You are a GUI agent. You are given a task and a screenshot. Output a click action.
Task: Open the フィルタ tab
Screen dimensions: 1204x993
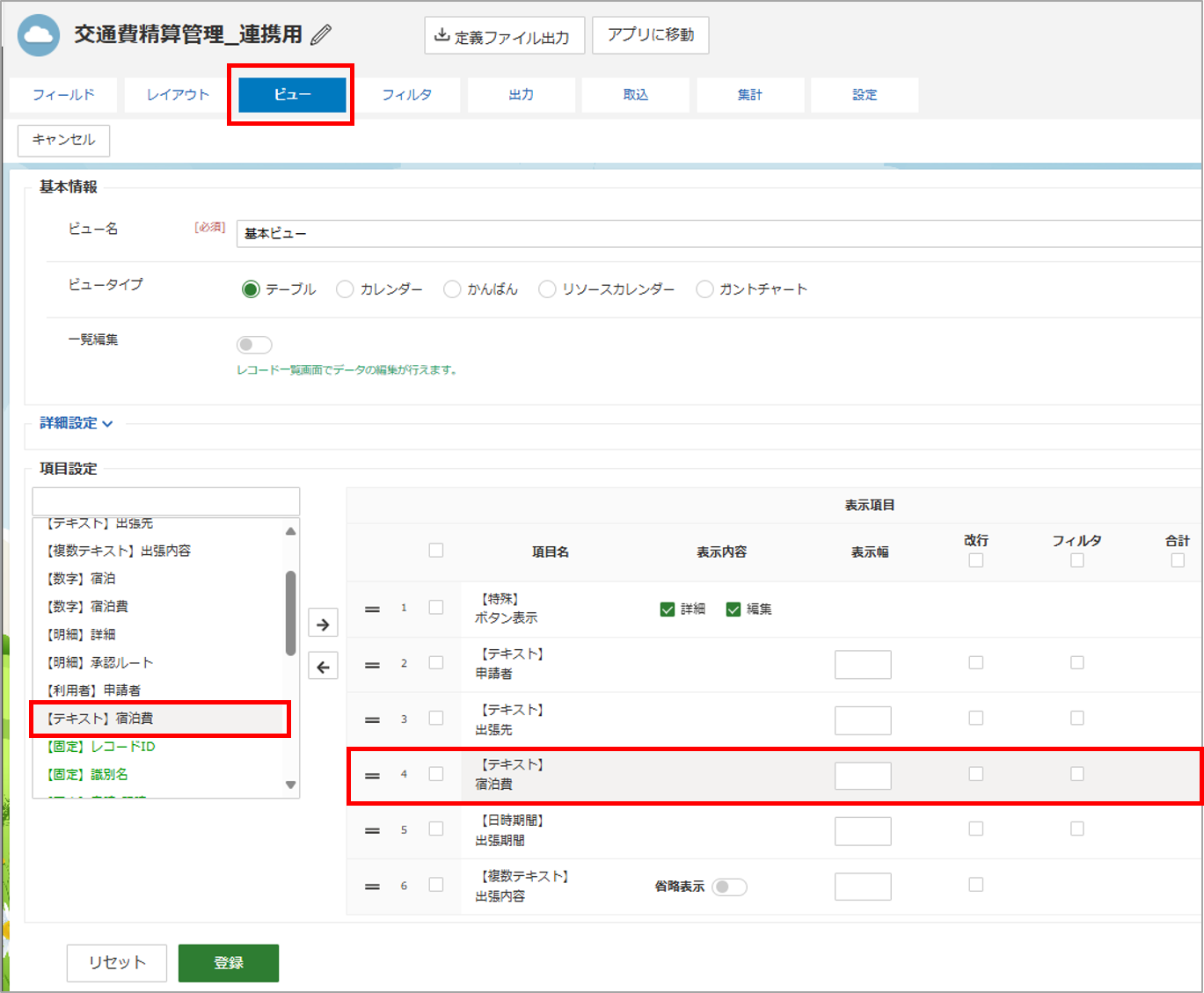click(406, 95)
